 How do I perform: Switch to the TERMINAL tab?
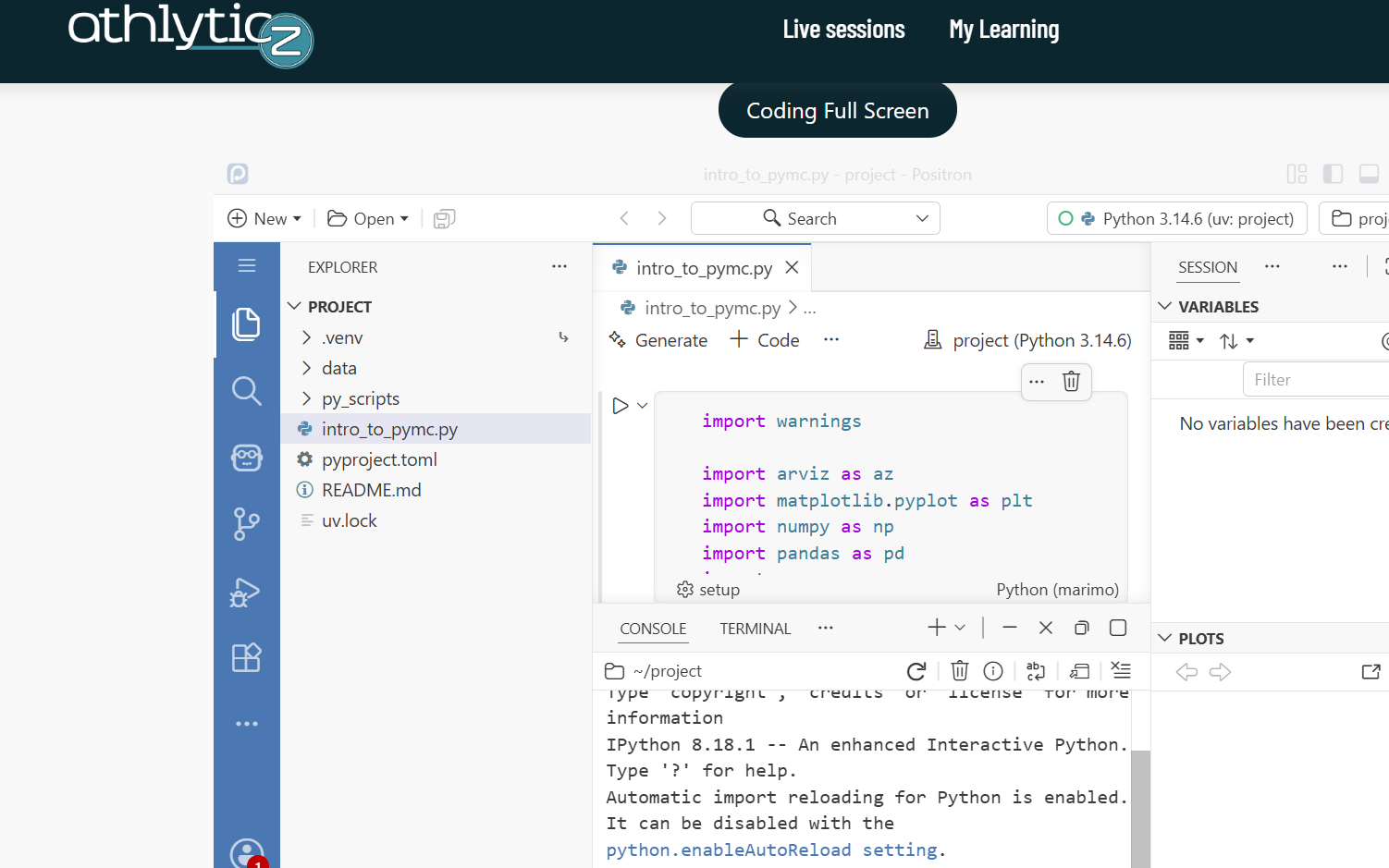pos(756,629)
